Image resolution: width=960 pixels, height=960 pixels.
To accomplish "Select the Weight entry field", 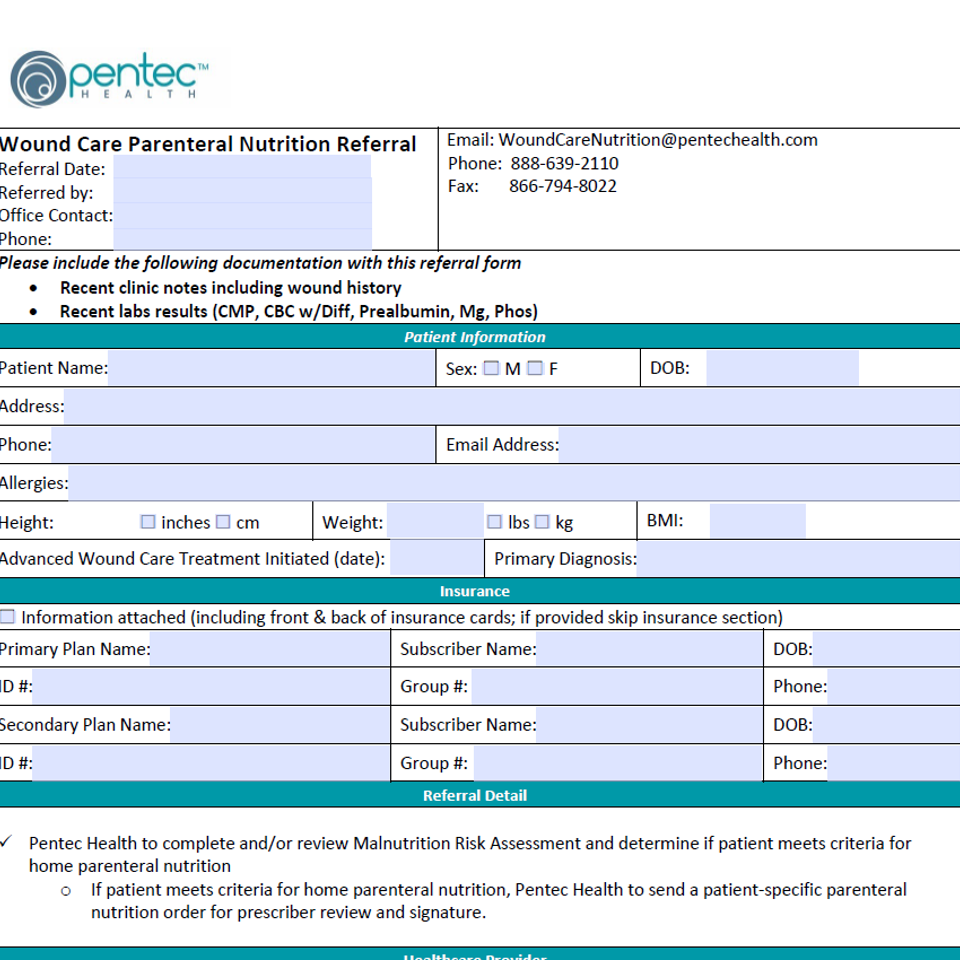I will pos(434,522).
